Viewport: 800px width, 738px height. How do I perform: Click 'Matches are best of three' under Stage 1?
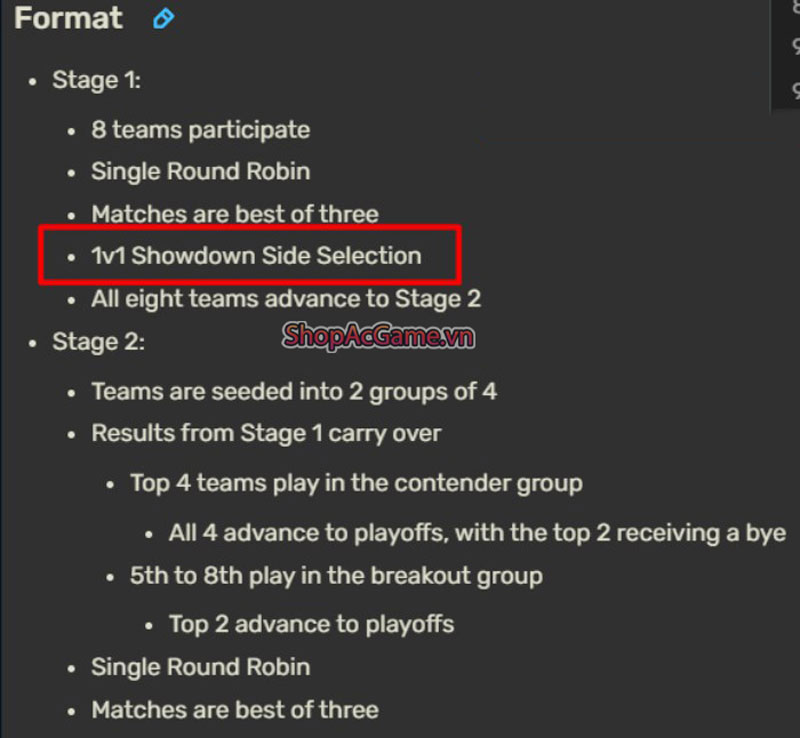tap(235, 214)
